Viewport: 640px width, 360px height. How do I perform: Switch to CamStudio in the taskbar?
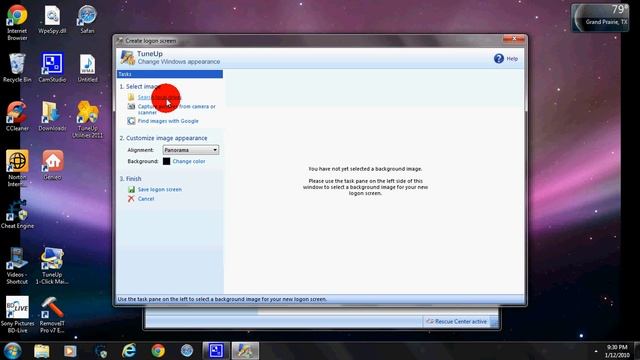216,351
